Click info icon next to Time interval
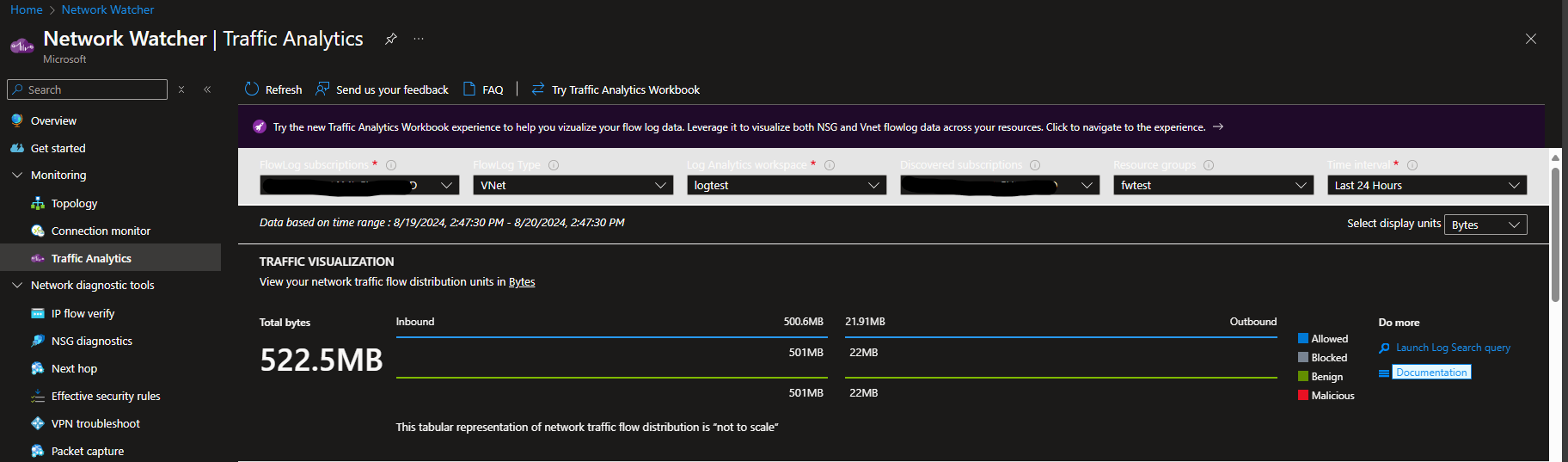Screen dimensions: 1568x462 (x=1412, y=165)
